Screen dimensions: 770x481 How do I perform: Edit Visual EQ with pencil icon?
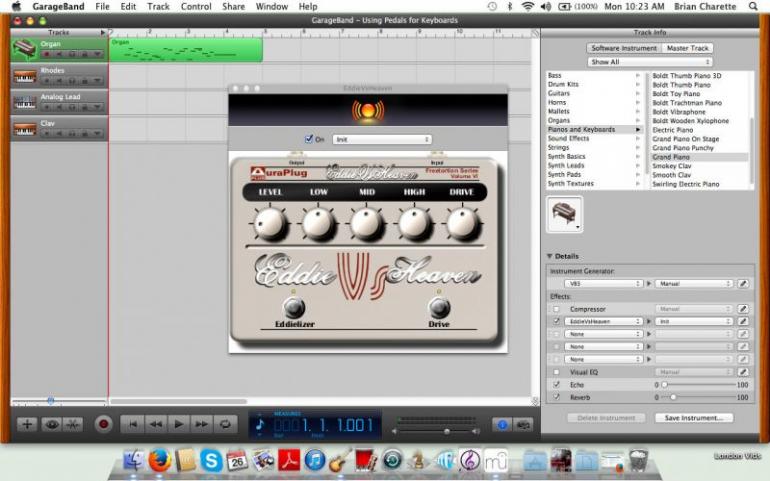743,372
